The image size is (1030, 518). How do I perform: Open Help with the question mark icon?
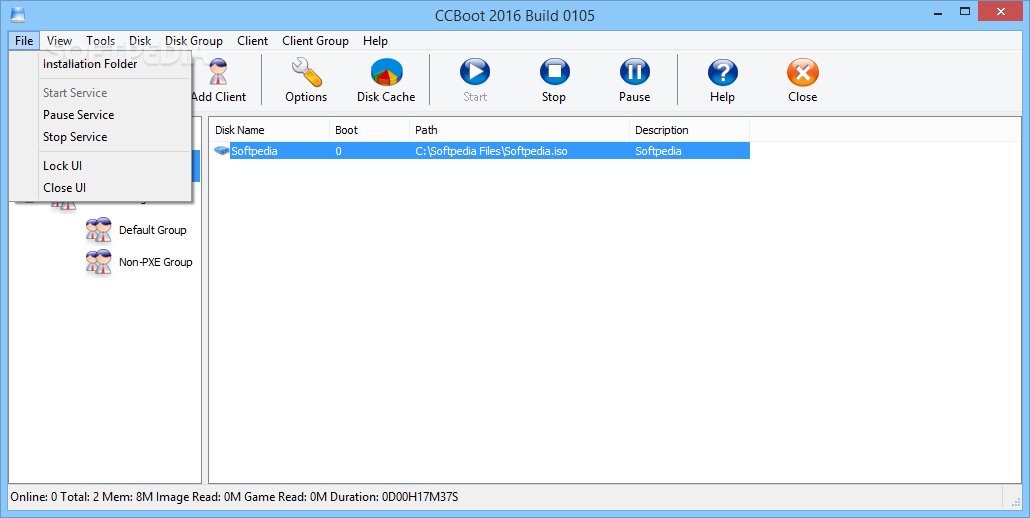click(x=723, y=72)
